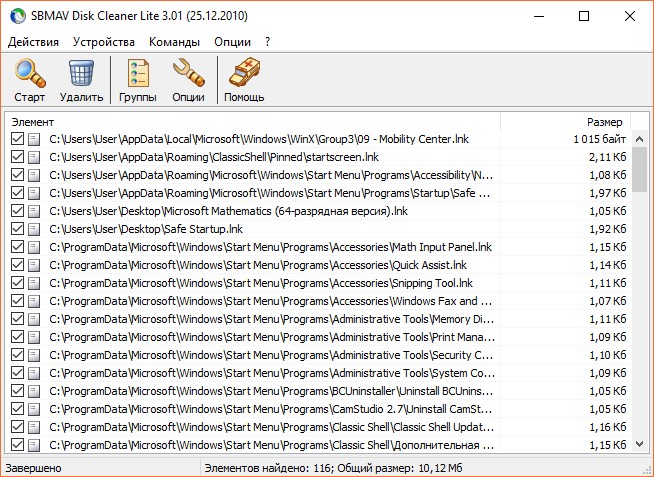Viewport: 654px width, 477px height.
Task: Uncheck Microsoft Mathematics shortcut checkbox
Action: click(17, 211)
